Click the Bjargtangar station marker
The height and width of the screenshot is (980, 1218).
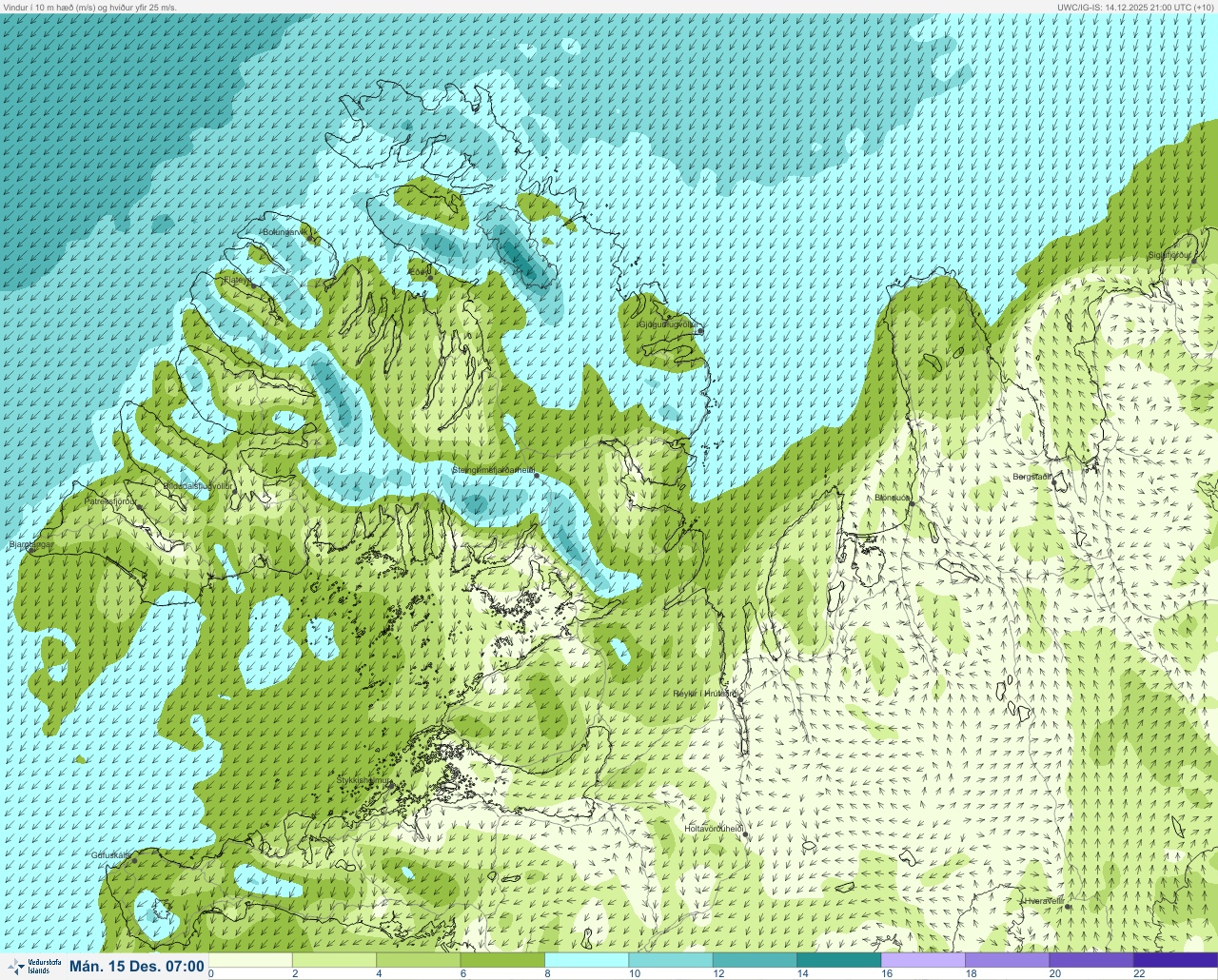(31, 549)
